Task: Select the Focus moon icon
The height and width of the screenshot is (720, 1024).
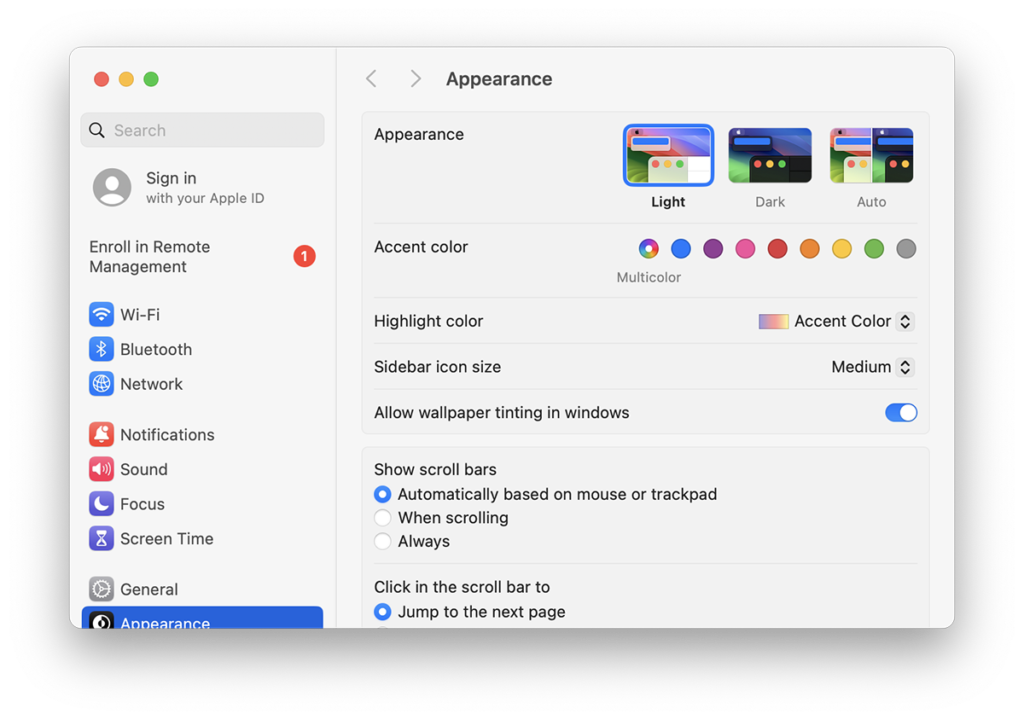Action: [x=101, y=504]
